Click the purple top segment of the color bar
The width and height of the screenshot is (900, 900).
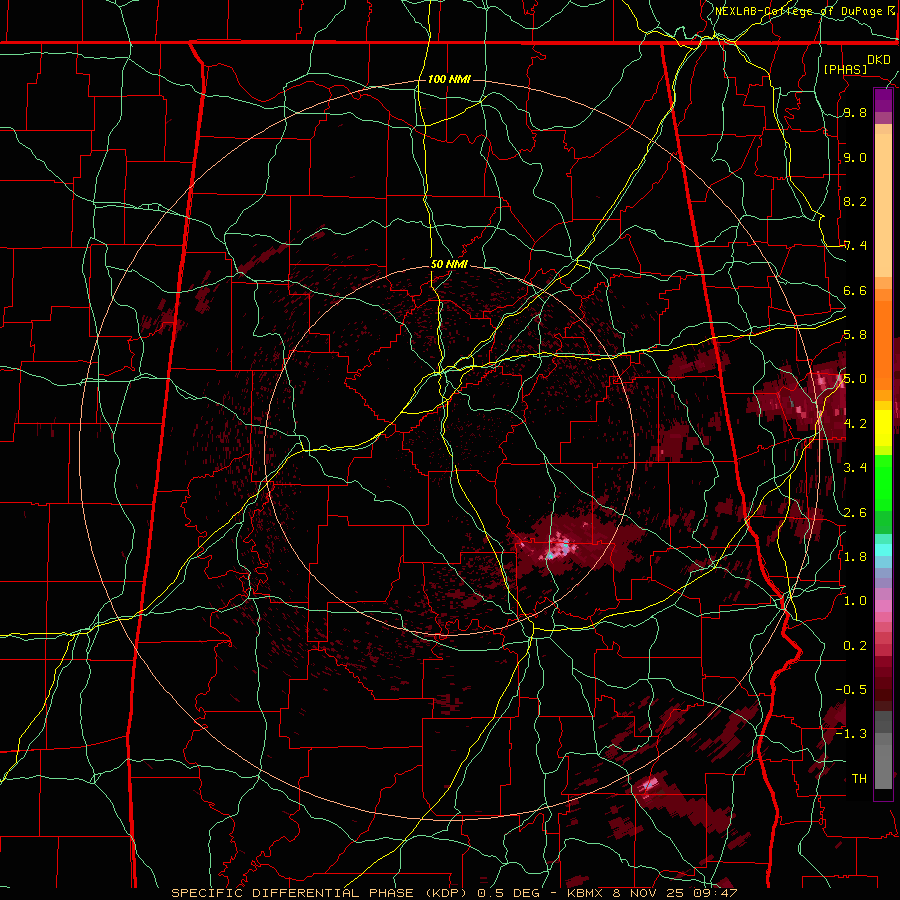(883, 100)
